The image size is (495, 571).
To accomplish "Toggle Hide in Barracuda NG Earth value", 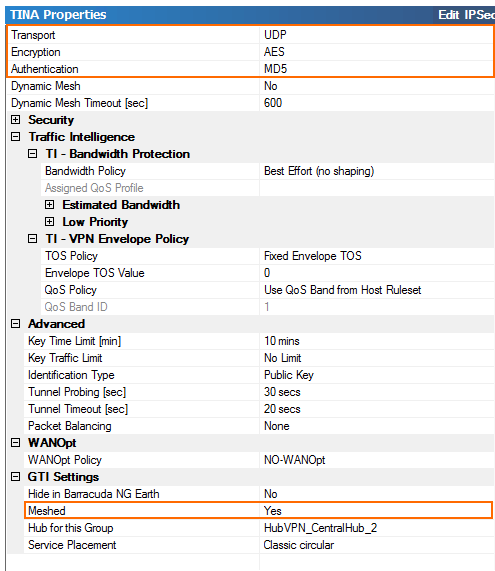I will coord(377,494).
